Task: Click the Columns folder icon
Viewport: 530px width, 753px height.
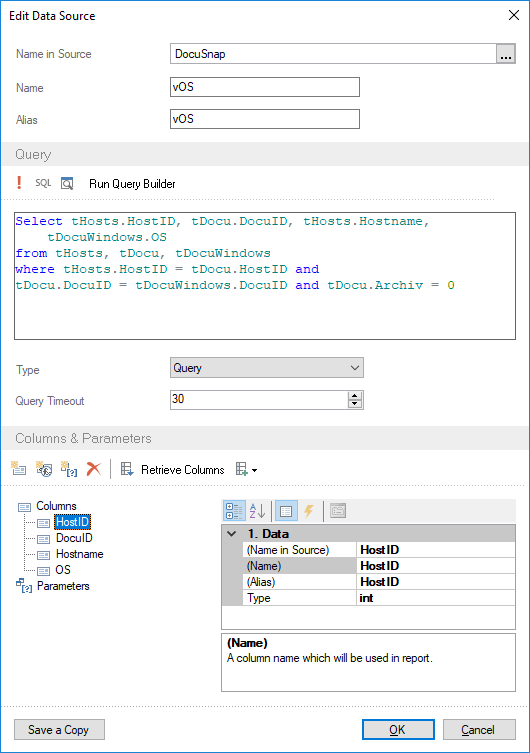Action: tap(24, 507)
